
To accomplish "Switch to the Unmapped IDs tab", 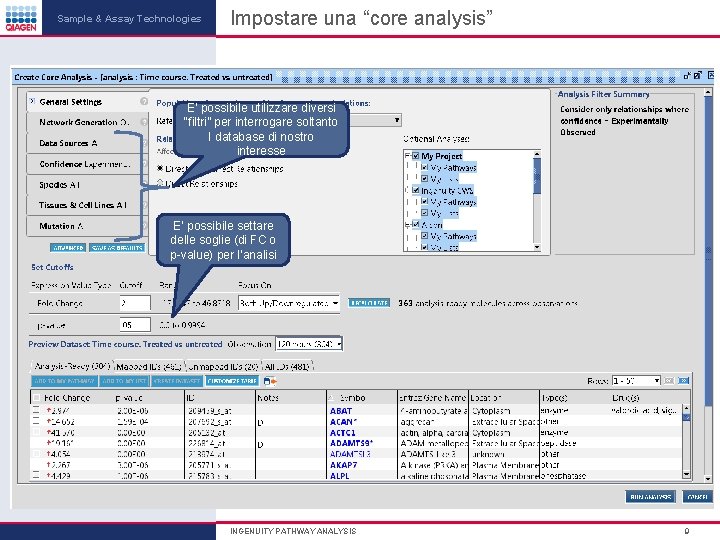I will click(223, 366).
